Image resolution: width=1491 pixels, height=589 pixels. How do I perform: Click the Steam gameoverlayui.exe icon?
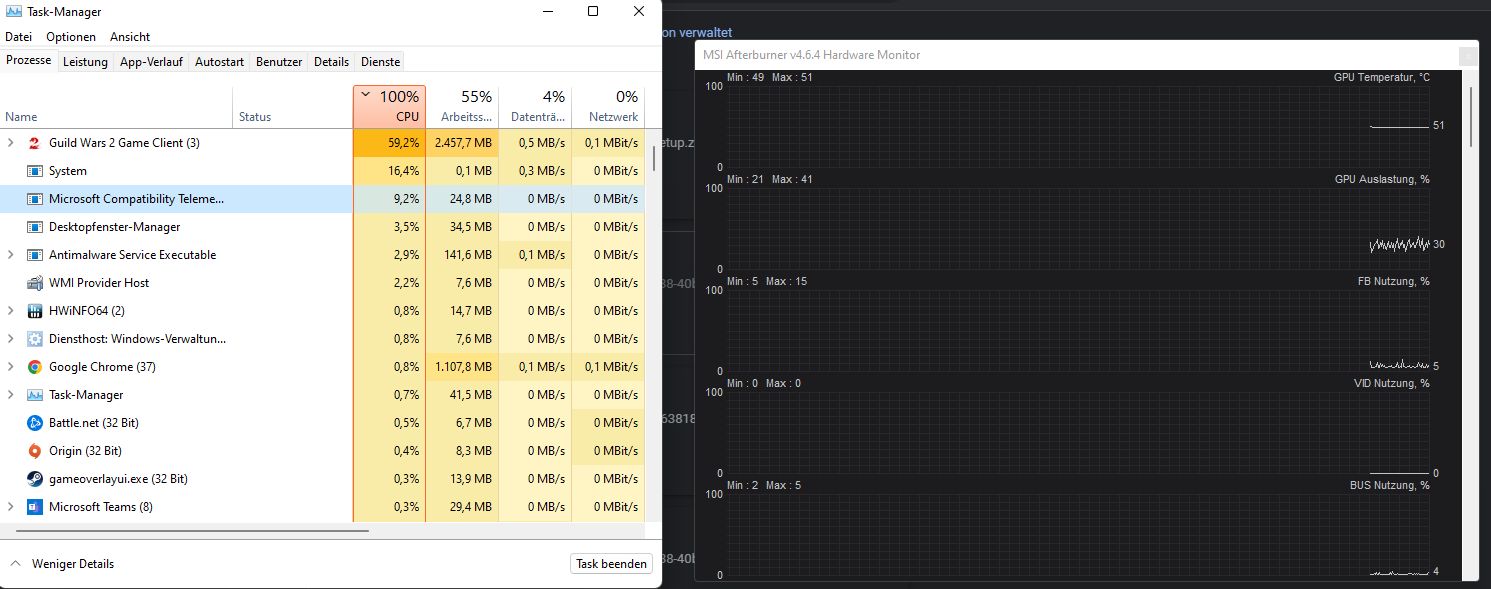click(x=34, y=479)
